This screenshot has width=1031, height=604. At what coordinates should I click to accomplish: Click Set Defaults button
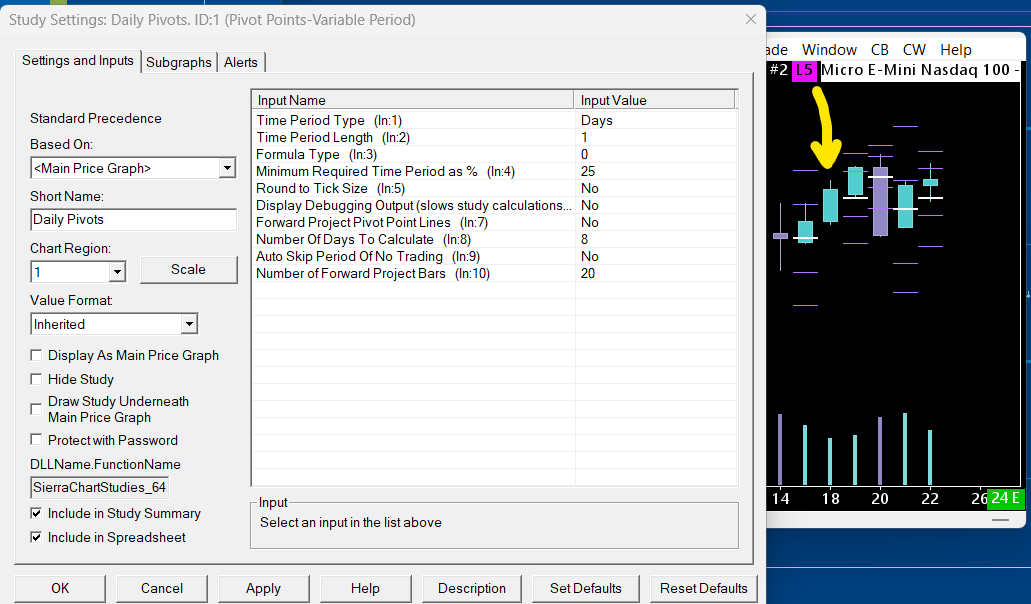click(x=586, y=588)
